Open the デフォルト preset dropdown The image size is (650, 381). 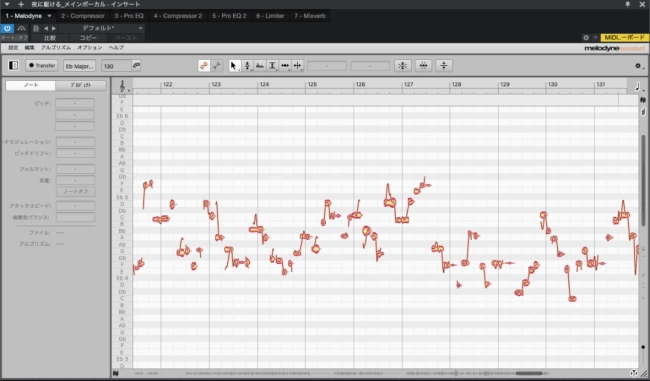102,28
